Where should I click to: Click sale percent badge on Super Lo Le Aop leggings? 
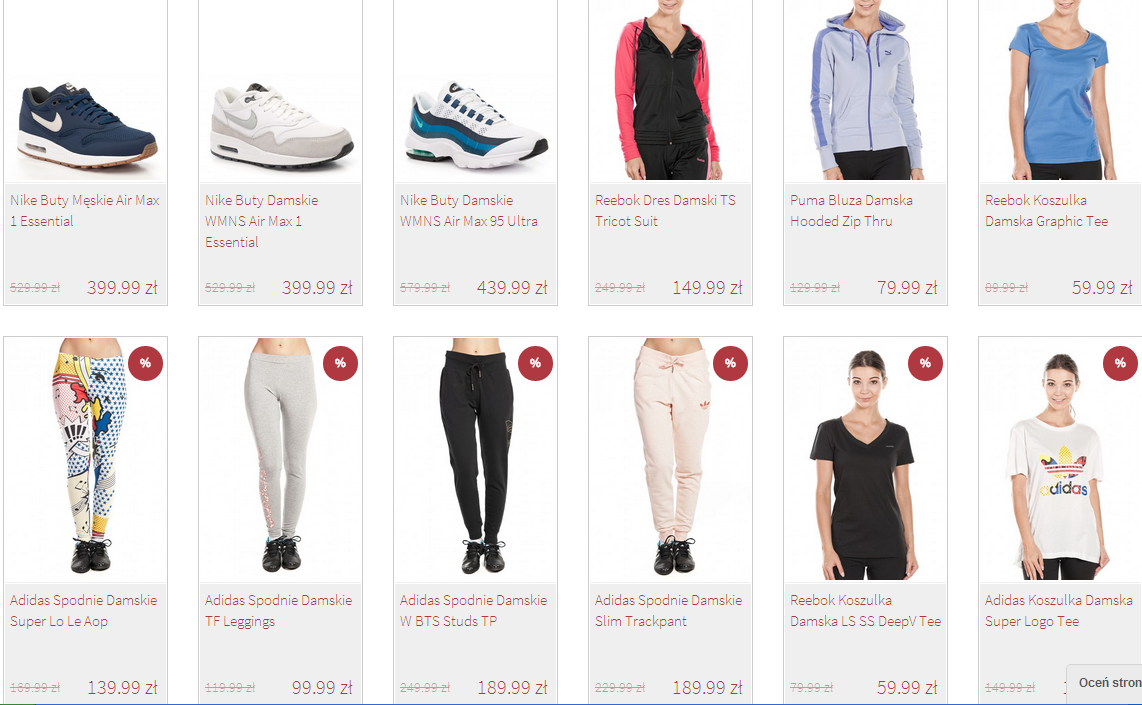click(145, 363)
